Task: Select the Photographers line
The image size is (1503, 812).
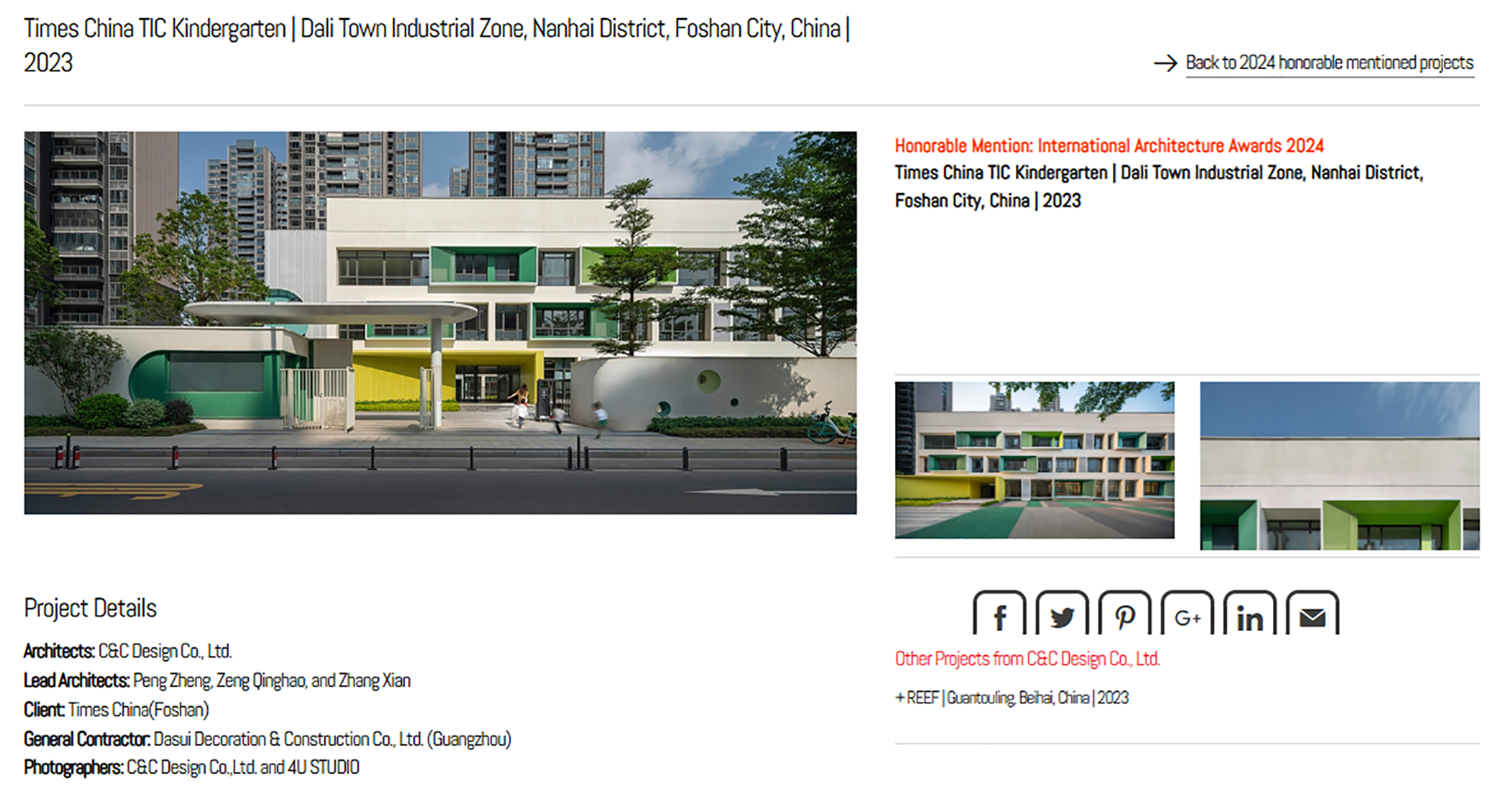Action: 192,768
